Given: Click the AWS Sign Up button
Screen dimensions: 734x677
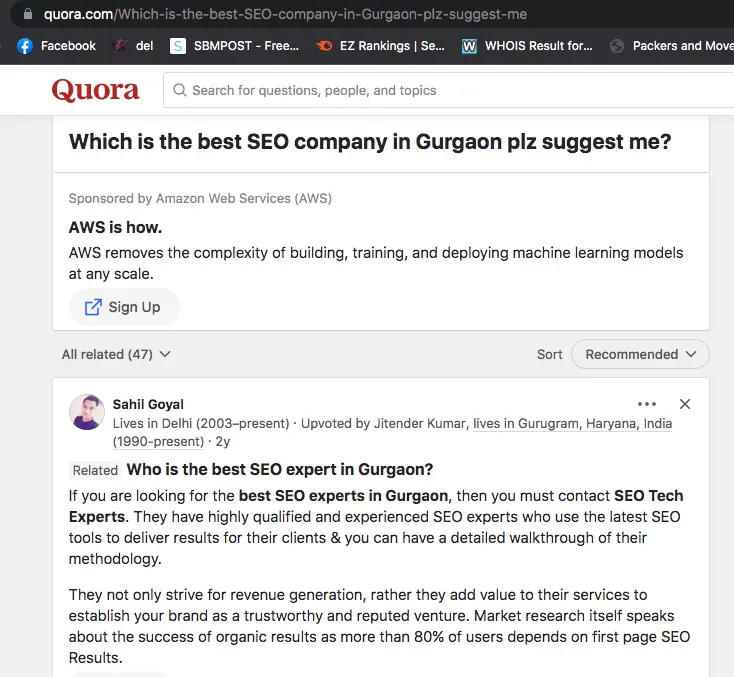Looking at the screenshot, I should click(x=123, y=307).
